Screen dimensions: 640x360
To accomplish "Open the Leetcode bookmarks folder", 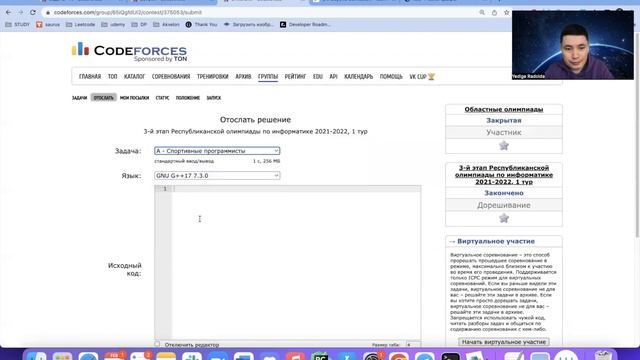I will pos(80,24).
